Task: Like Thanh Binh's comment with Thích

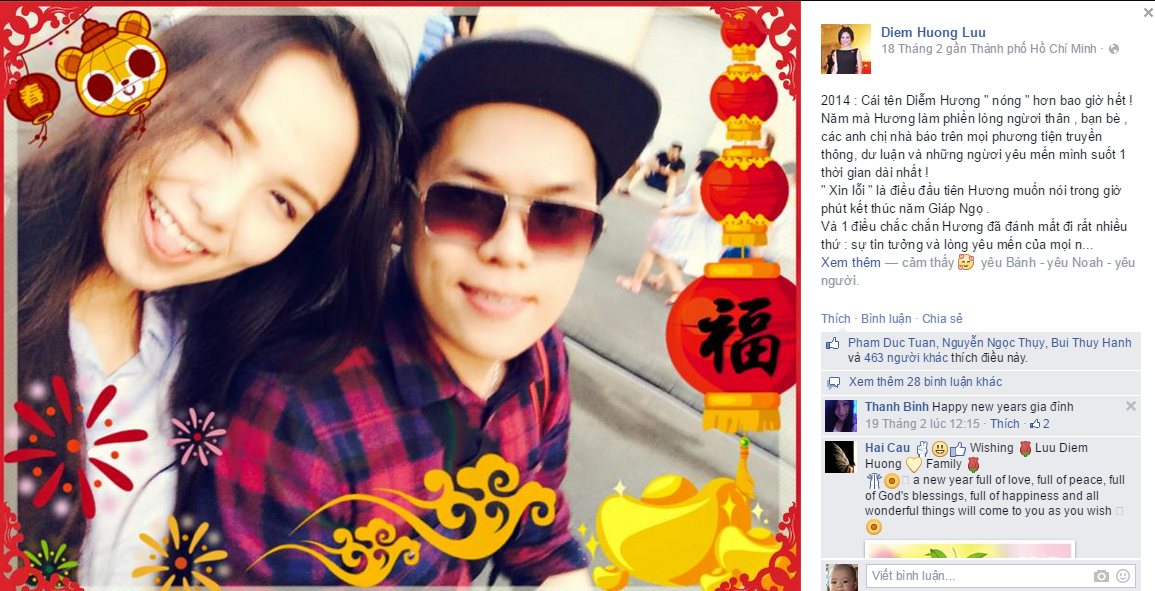Action: (x=1005, y=424)
